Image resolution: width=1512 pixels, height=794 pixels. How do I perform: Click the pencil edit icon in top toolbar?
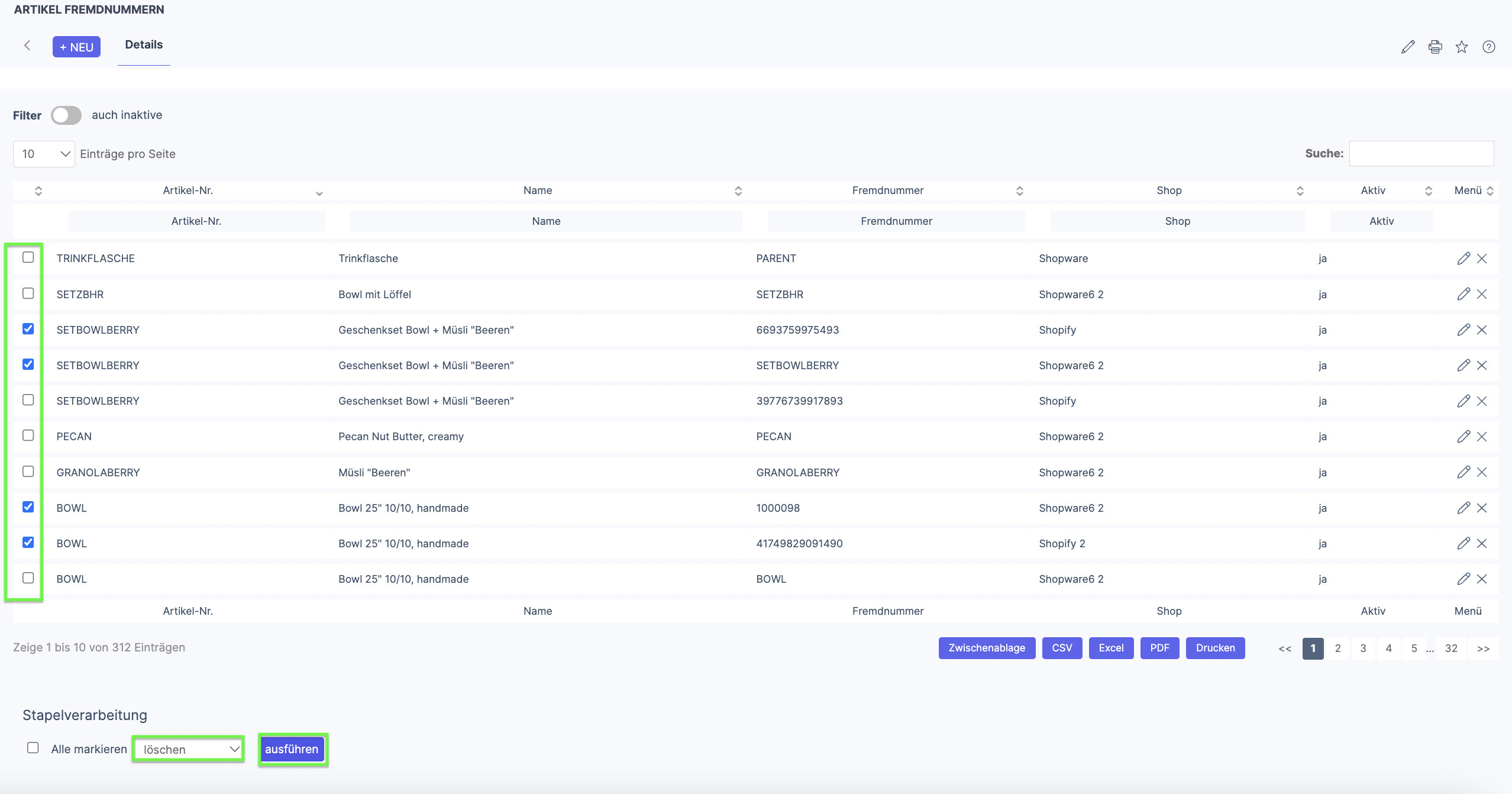pyautogui.click(x=1408, y=47)
